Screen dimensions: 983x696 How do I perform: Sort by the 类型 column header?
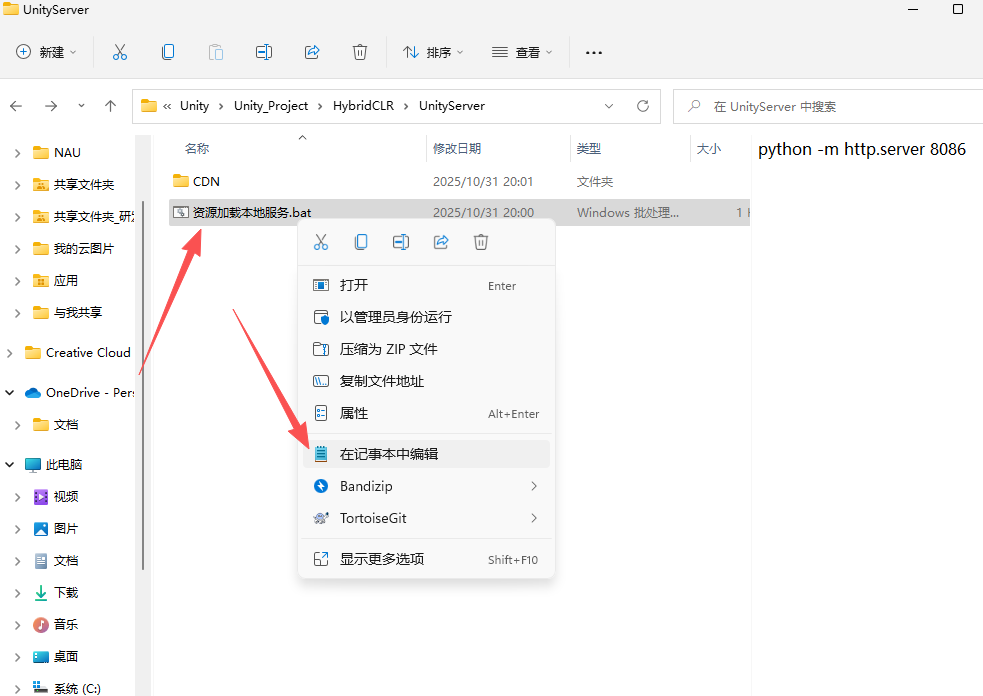point(589,149)
